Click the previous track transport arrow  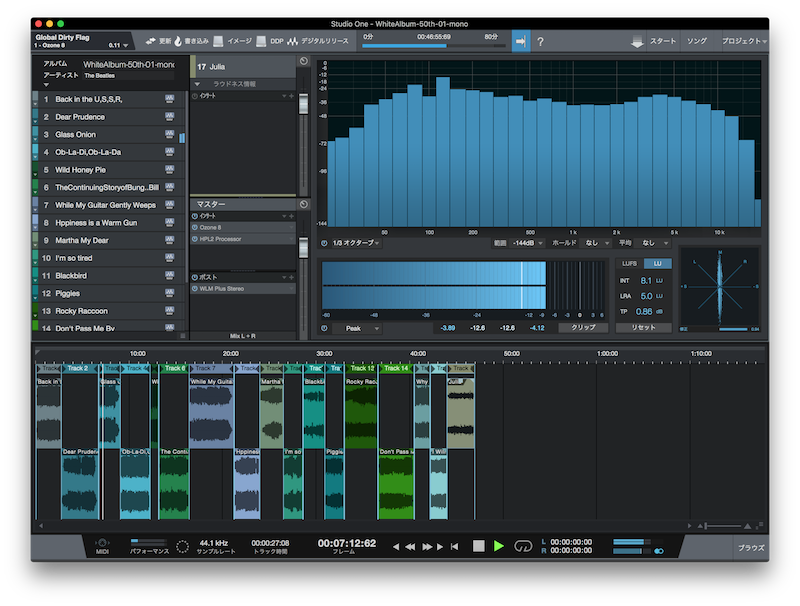pyautogui.click(x=396, y=547)
